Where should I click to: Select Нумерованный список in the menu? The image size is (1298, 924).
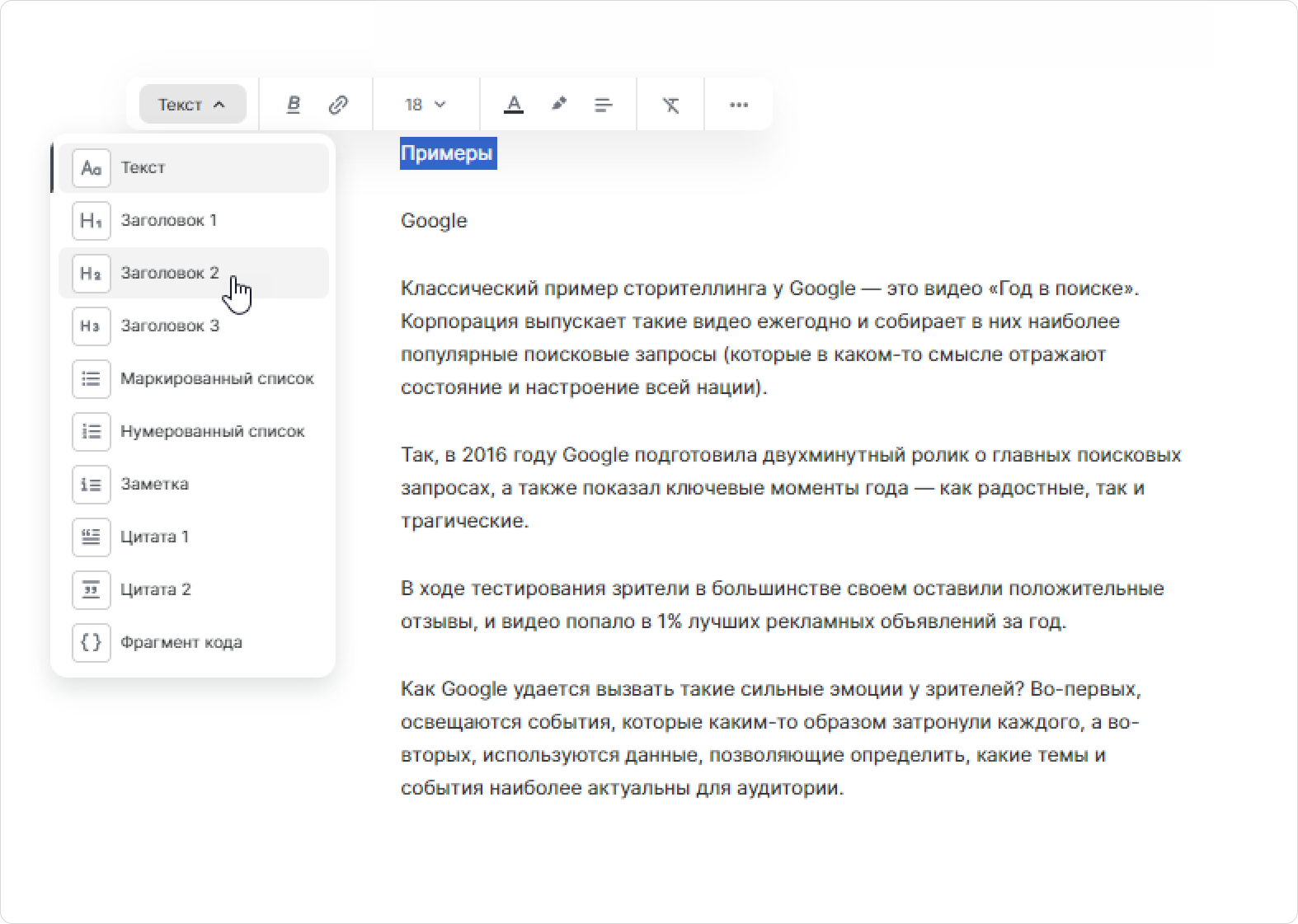coord(194,432)
